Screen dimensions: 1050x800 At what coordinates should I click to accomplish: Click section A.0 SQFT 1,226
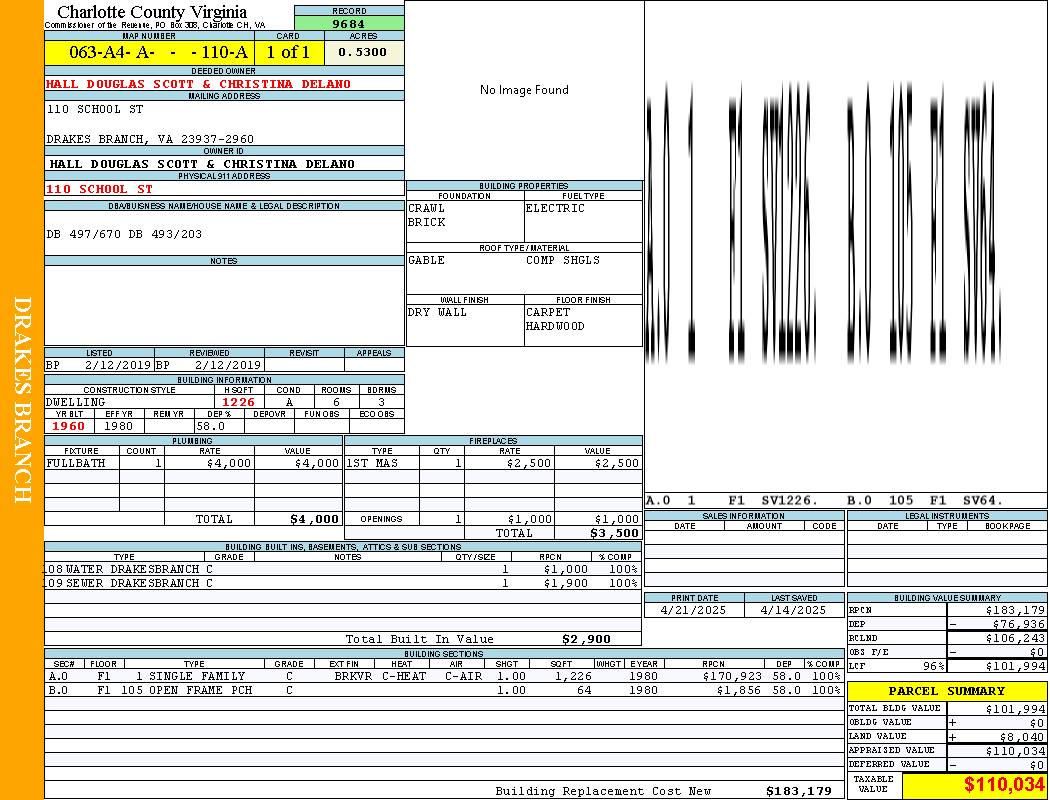coord(573,677)
